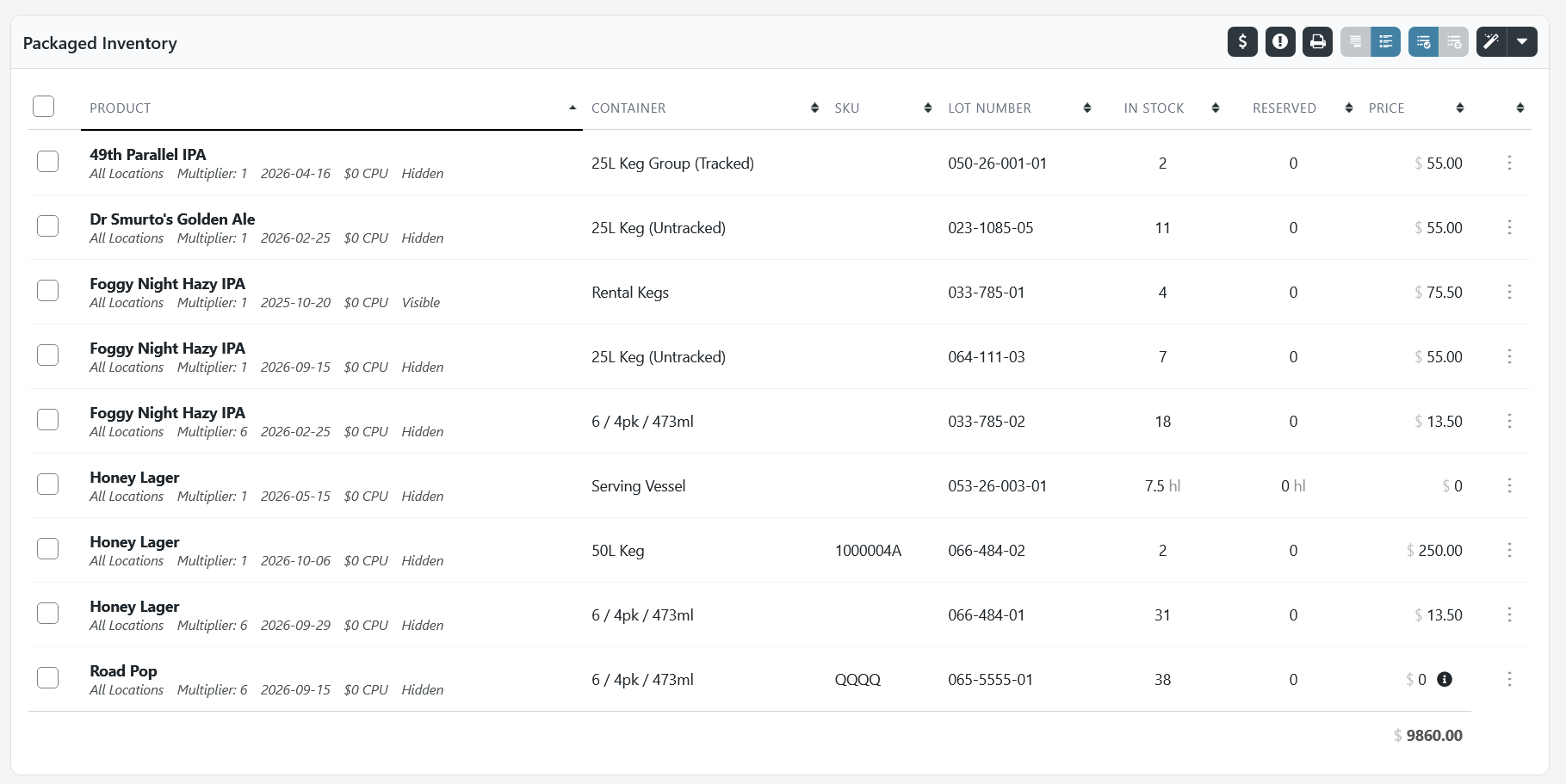The width and height of the screenshot is (1566, 784).
Task: Show in-stock items filter (checkmark list)
Action: pos(1423,41)
